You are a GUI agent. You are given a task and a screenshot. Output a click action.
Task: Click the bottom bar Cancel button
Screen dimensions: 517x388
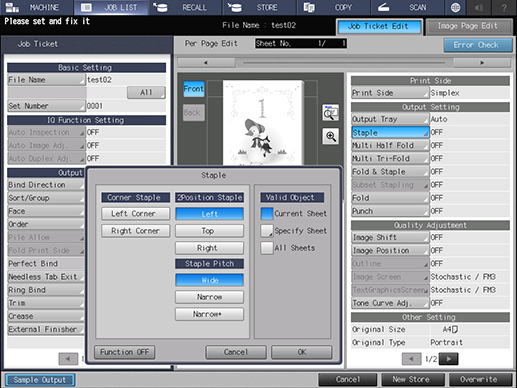click(348, 380)
